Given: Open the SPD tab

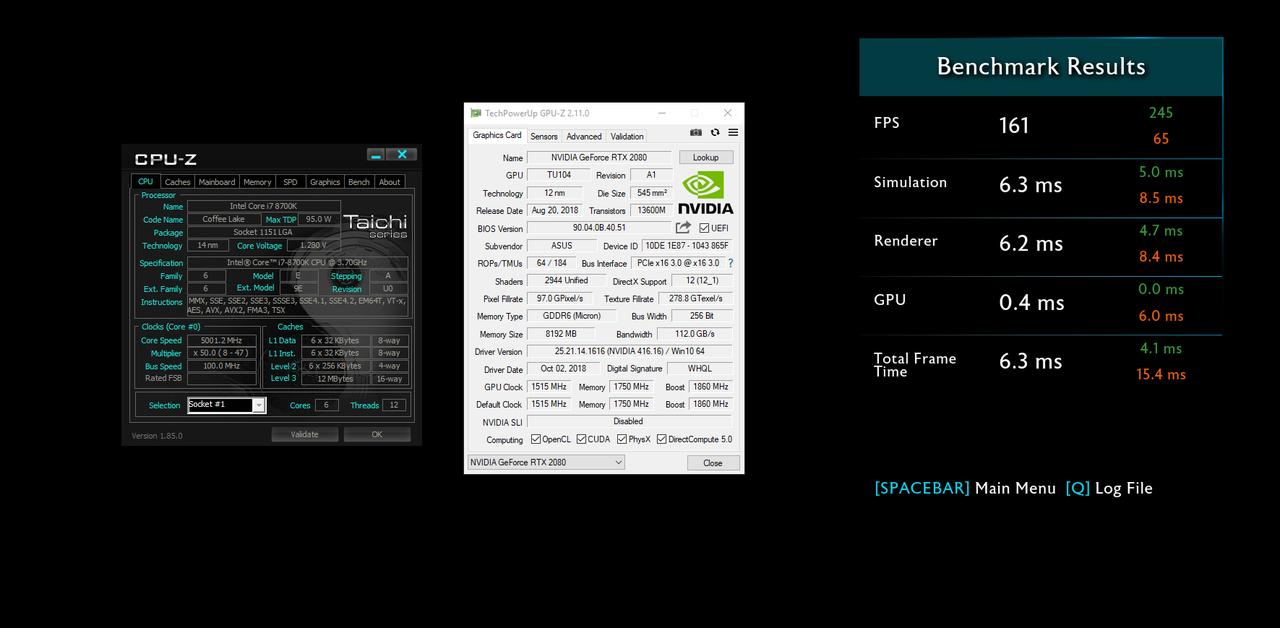Looking at the screenshot, I should (290, 182).
